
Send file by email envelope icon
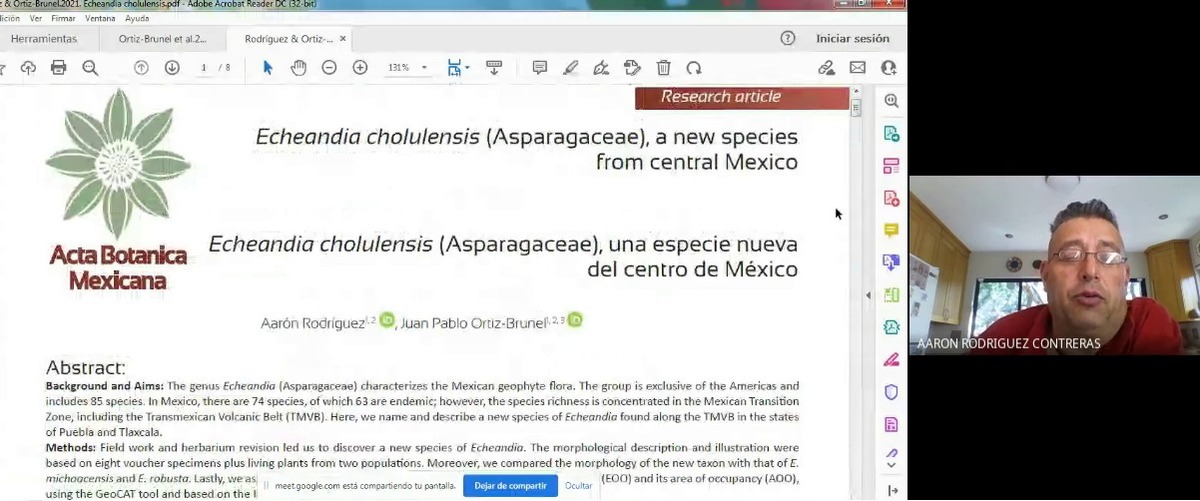(857, 68)
